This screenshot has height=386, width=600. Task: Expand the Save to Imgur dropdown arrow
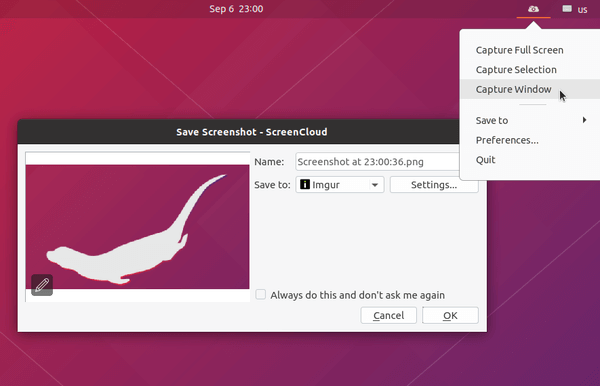coord(375,185)
